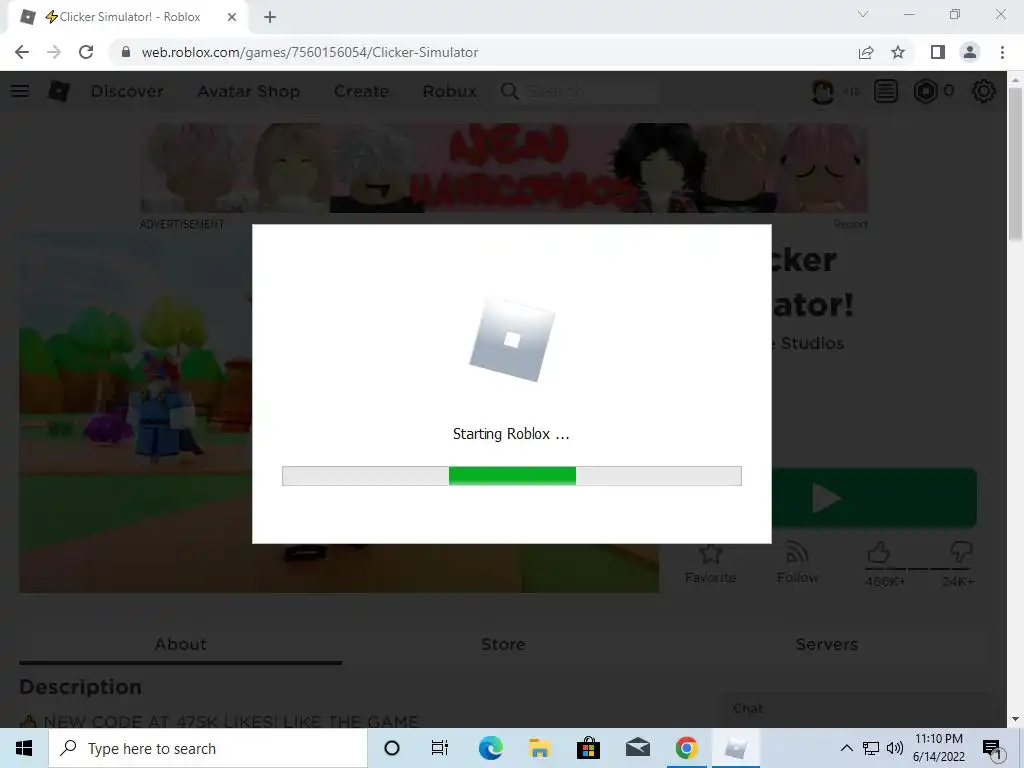Screen dimensions: 1024x768
Task: Open Avatar Shop in navigation
Action: pos(249,91)
